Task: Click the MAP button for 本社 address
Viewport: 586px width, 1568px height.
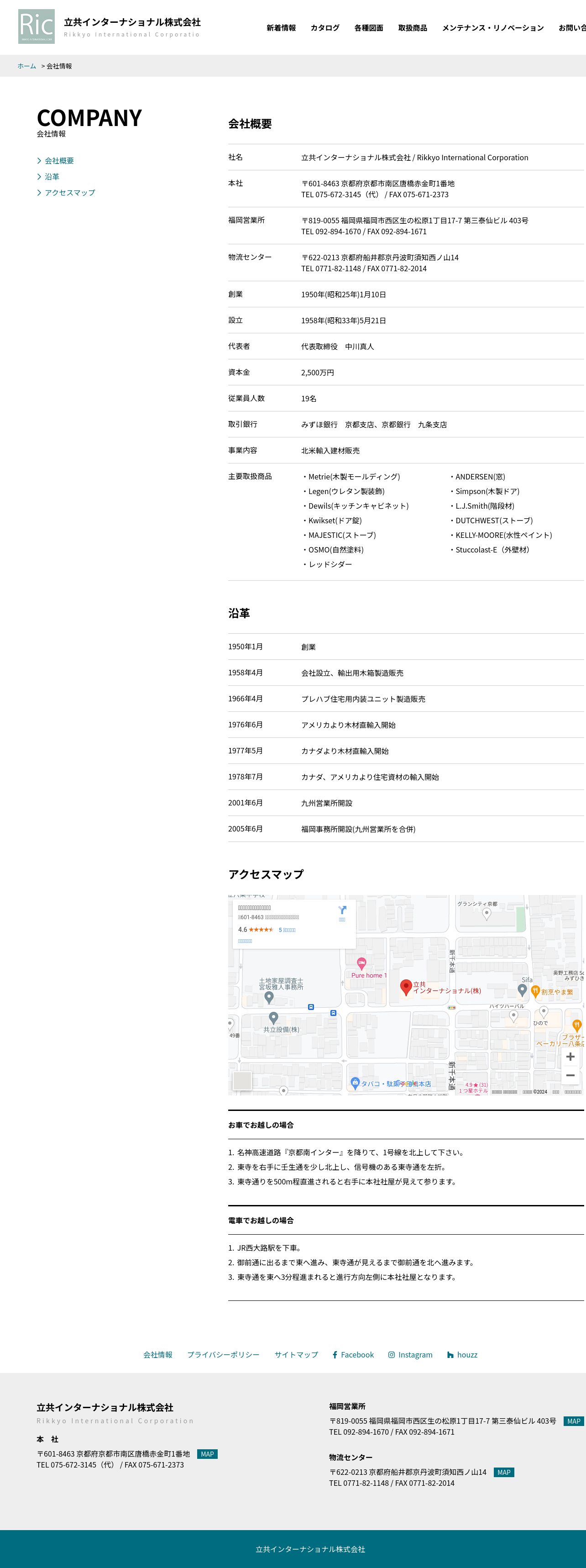Action: pos(208,1453)
